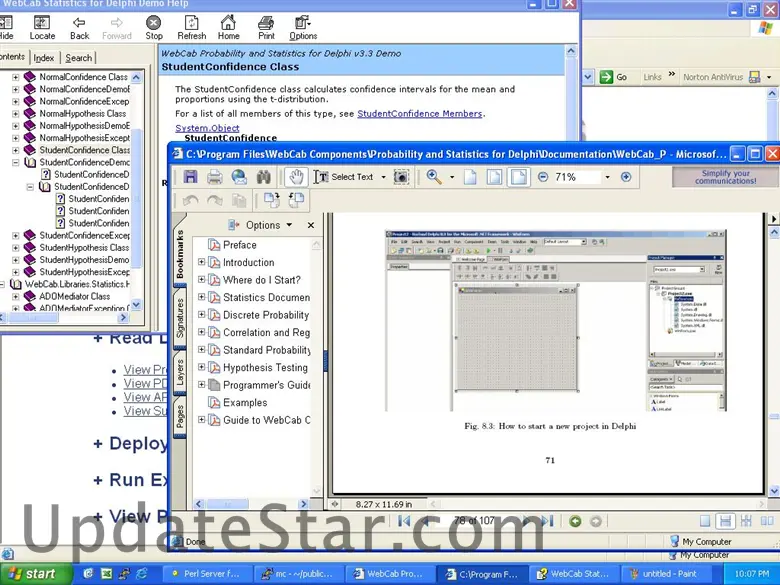
Task: Switch to Perl Server taskbar button
Action: (x=206, y=574)
